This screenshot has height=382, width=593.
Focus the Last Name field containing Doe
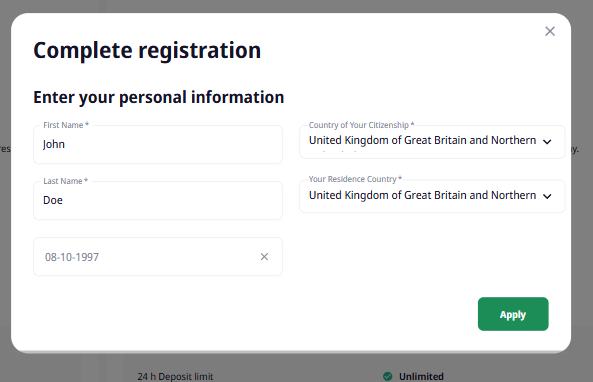[x=158, y=200]
